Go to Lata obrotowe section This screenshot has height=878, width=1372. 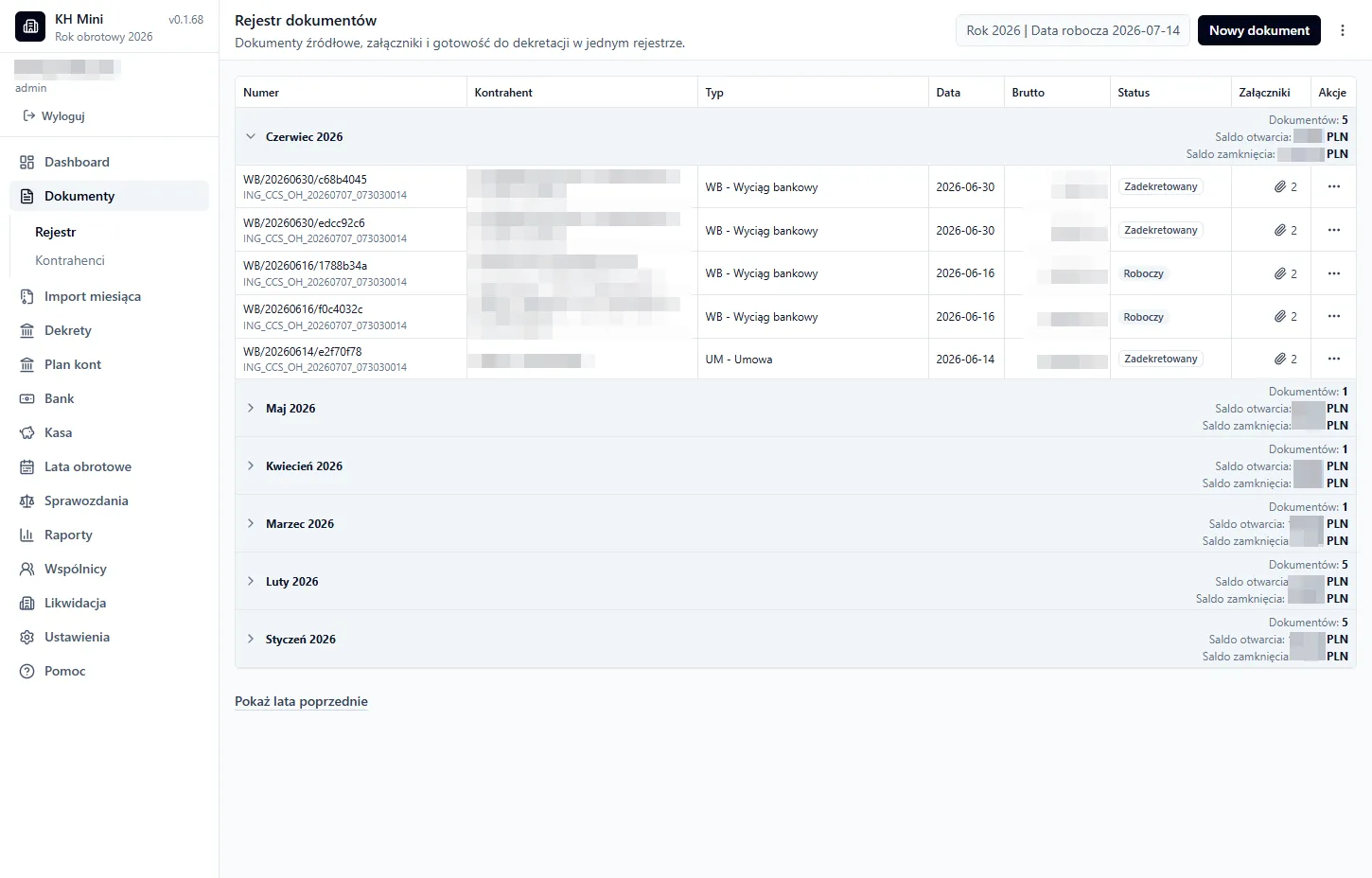(x=109, y=466)
